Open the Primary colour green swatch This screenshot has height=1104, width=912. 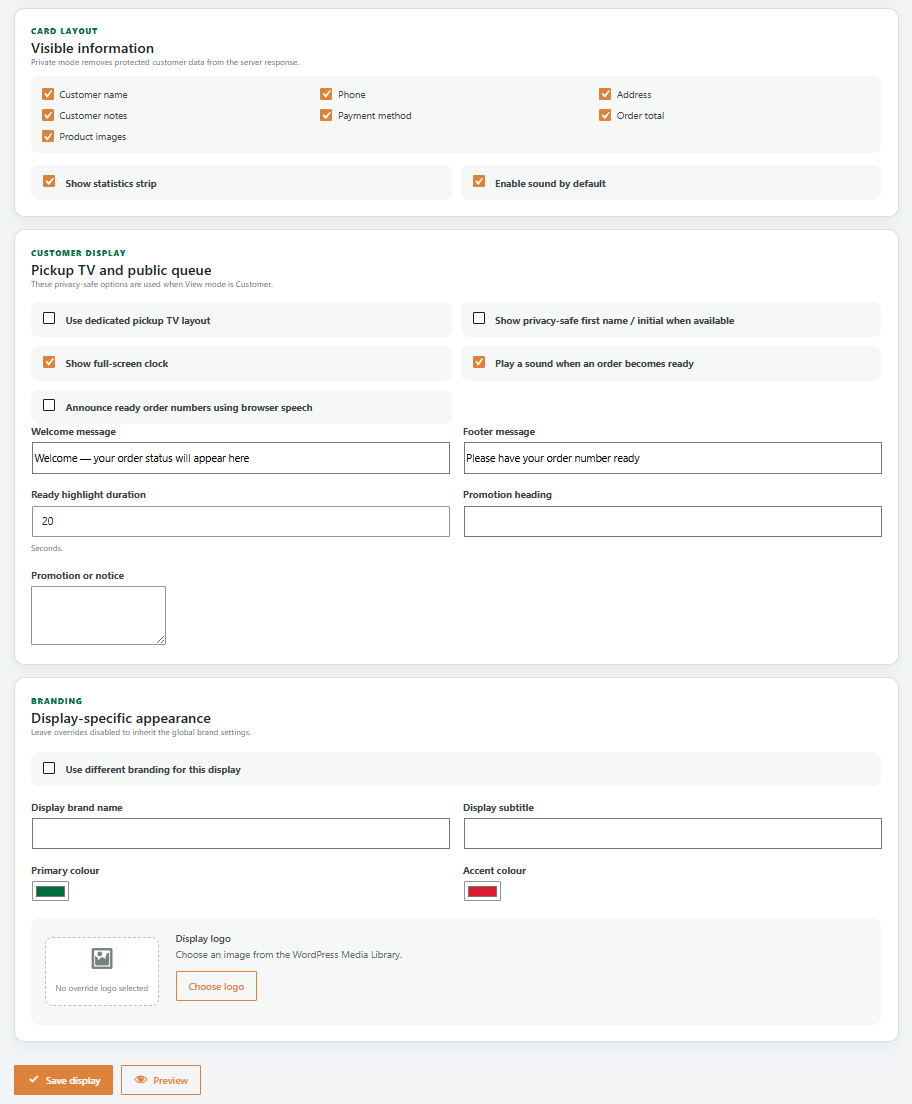(x=50, y=891)
